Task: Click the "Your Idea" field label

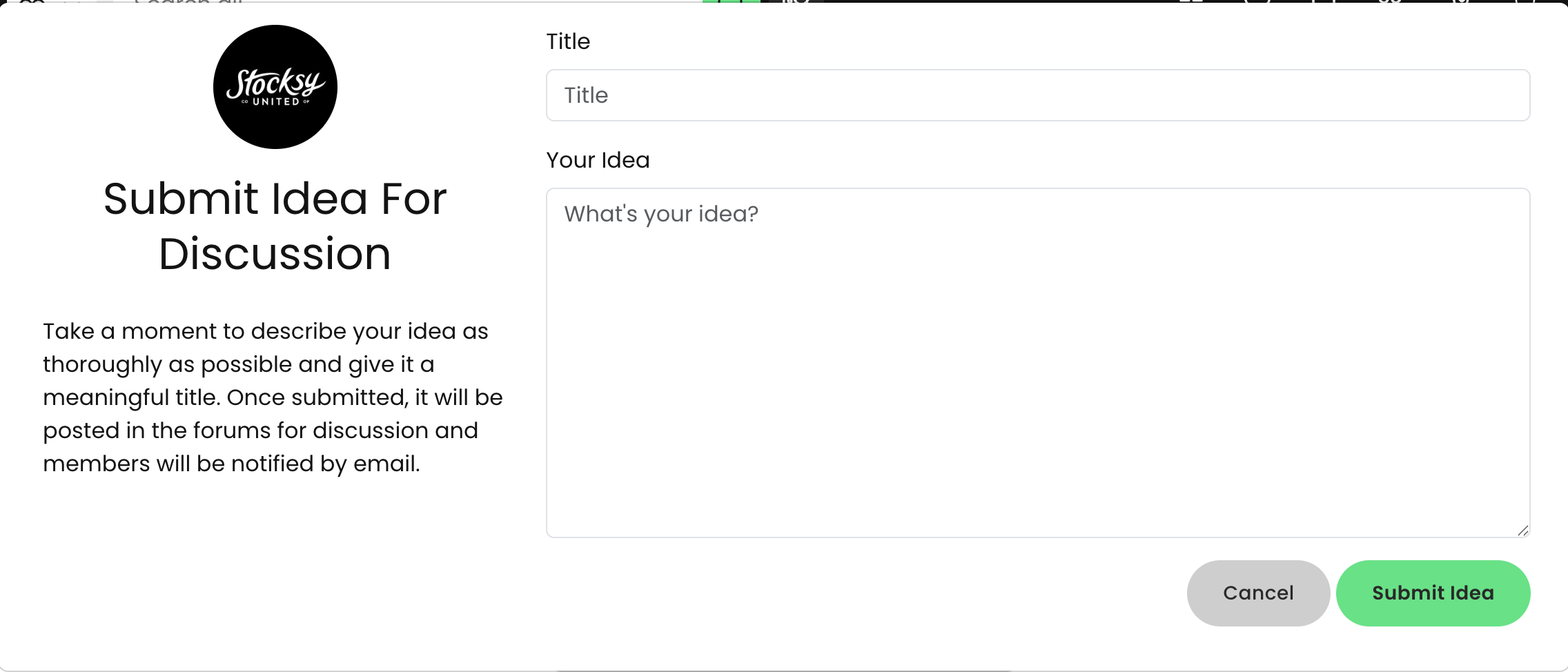Action: click(x=598, y=160)
